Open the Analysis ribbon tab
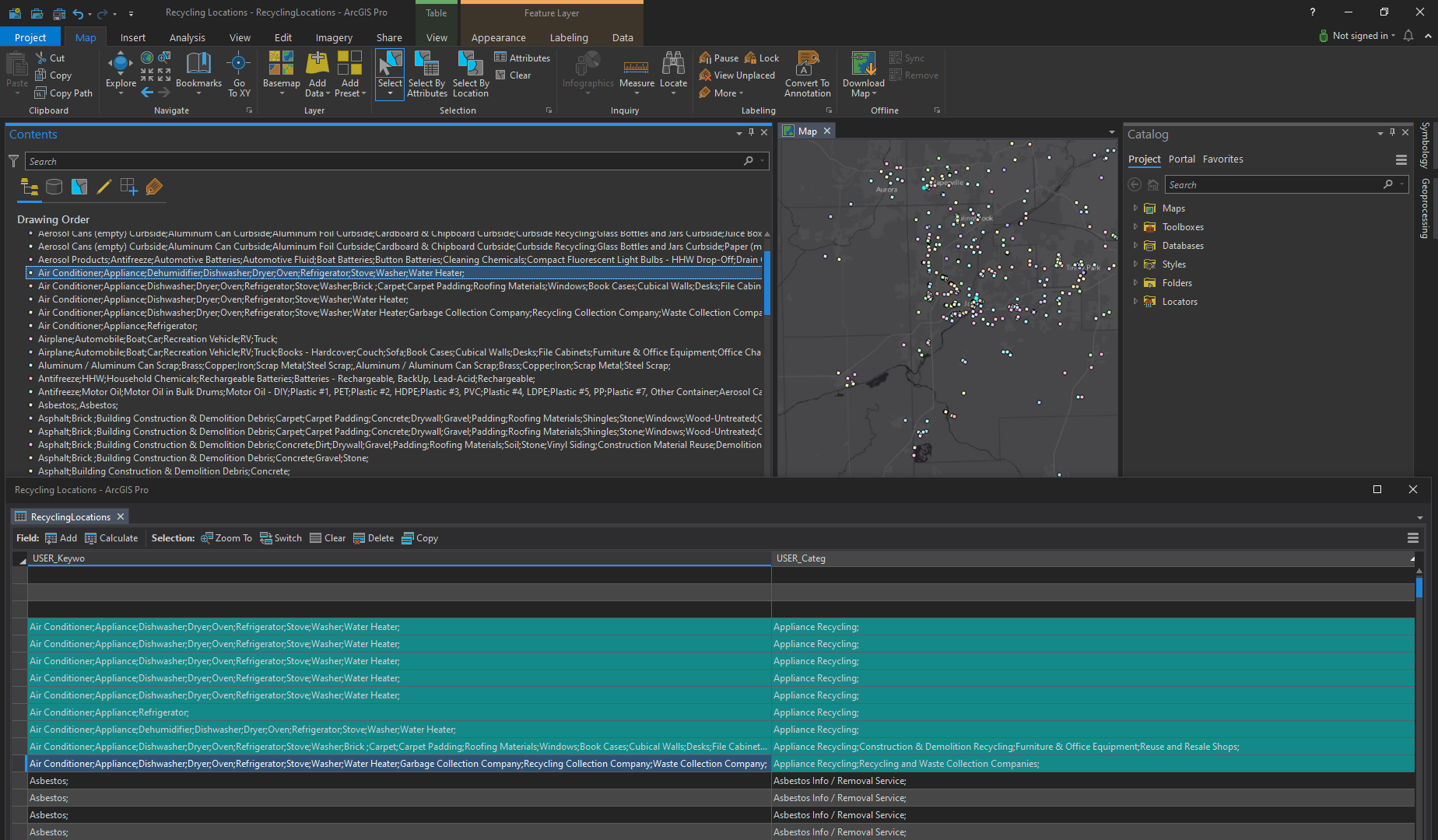Screen dimensions: 1438x840 188,37
